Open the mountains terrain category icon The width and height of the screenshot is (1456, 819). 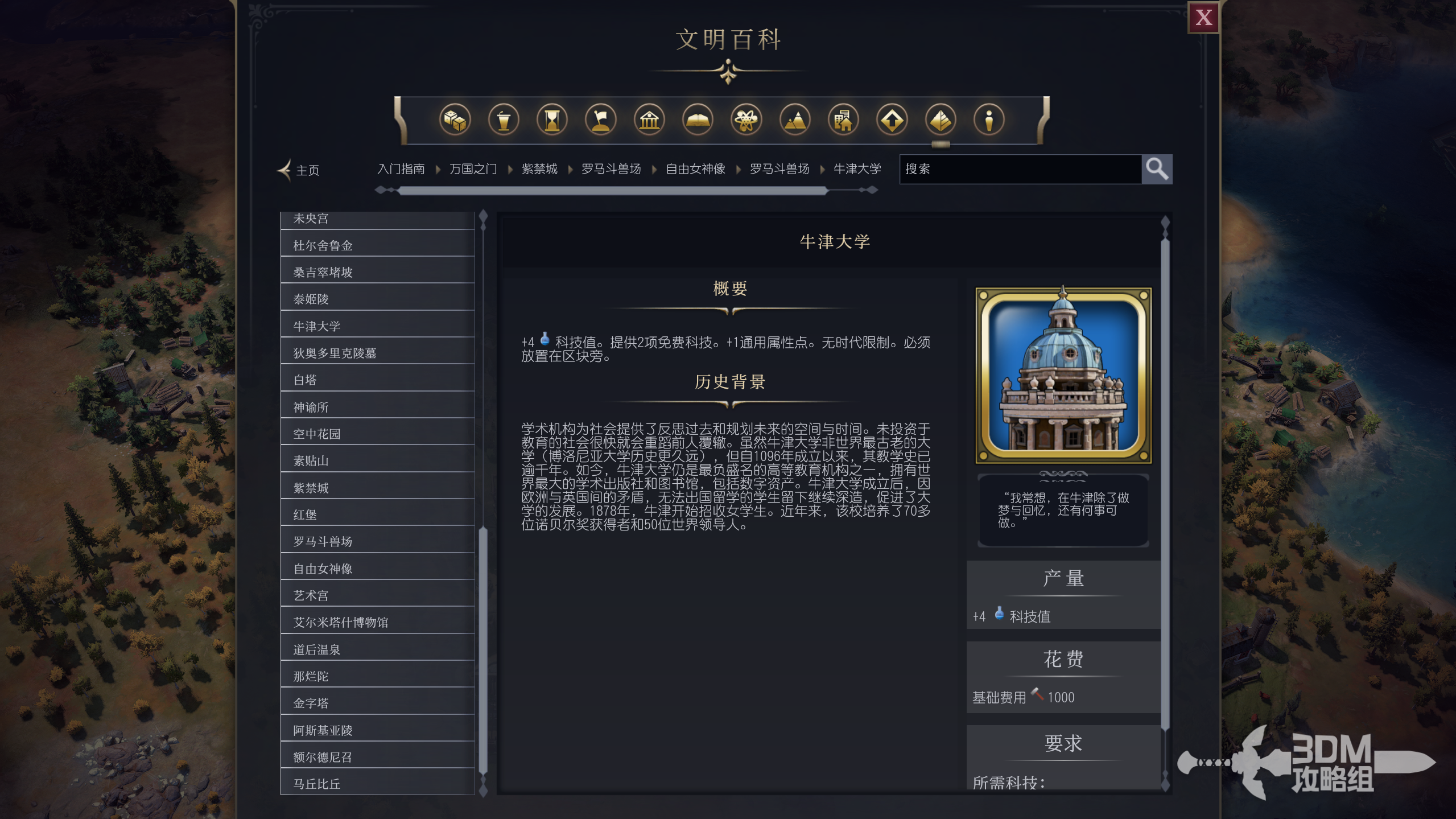795,120
